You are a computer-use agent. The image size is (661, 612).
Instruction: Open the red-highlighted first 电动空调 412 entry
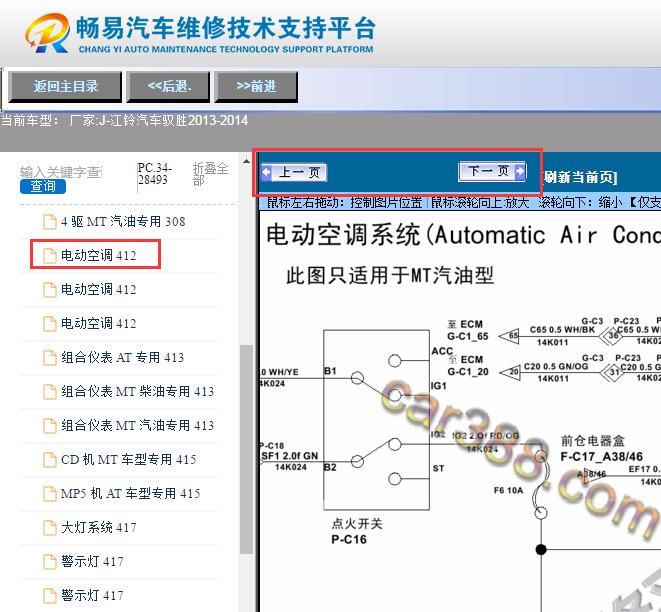99,255
